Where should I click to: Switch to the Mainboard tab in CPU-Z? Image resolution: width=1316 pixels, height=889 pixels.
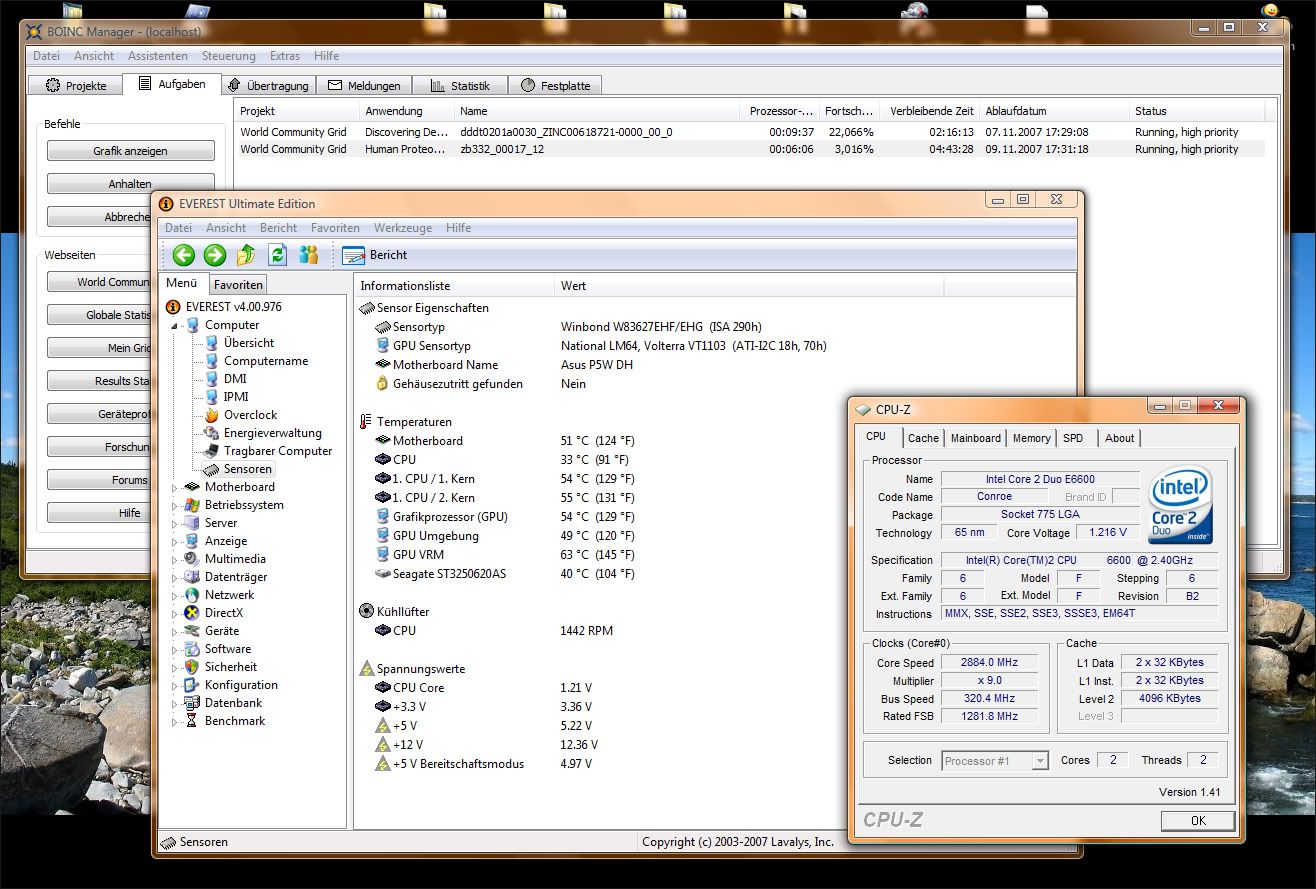[x=976, y=438]
